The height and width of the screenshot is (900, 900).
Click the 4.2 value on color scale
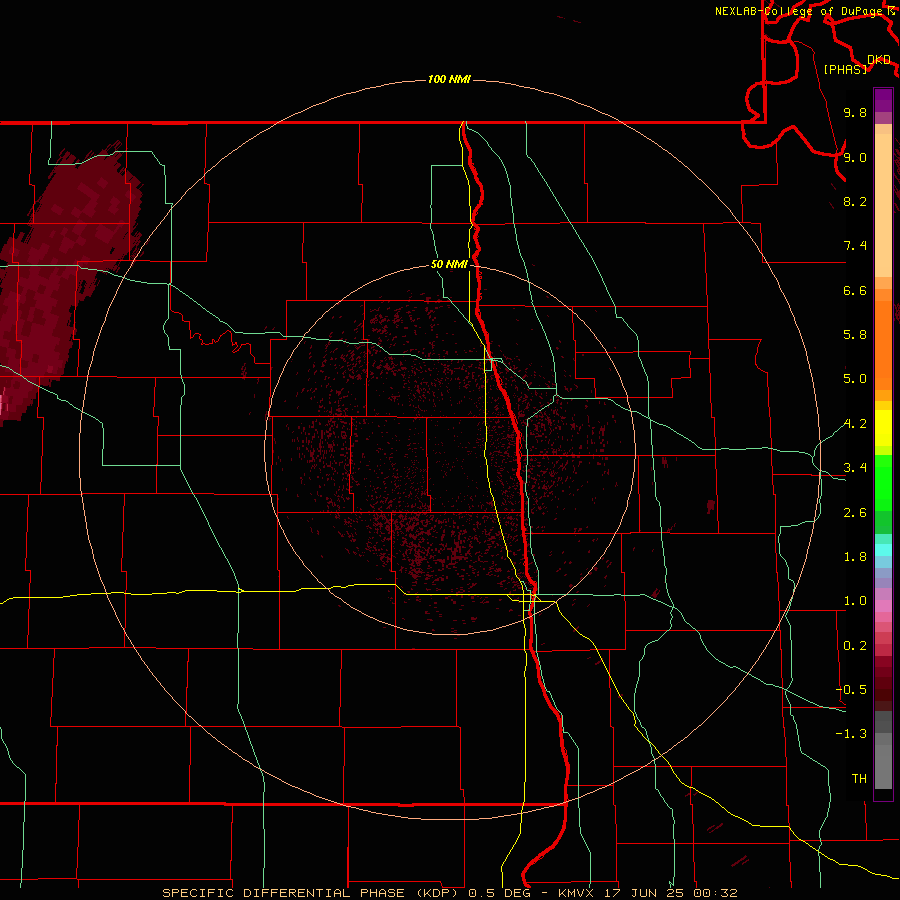coord(855,424)
